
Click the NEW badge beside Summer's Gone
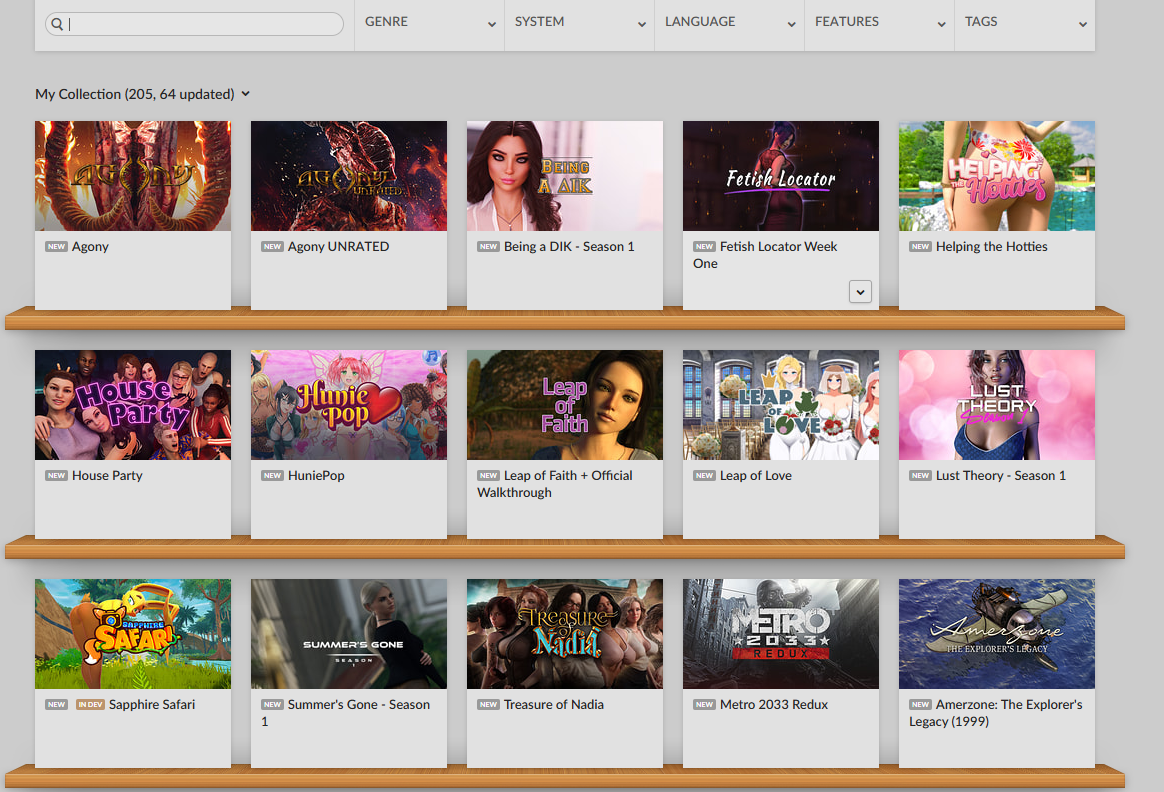coord(272,704)
